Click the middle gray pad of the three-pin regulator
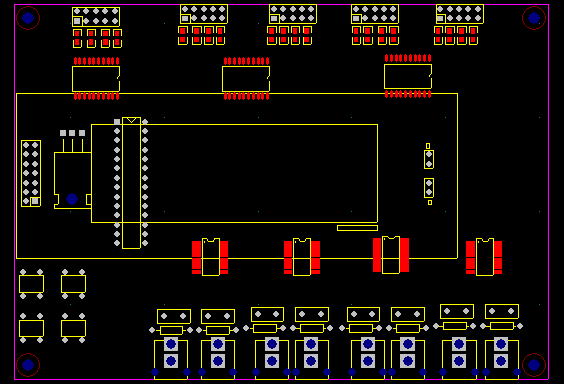 click(72, 133)
